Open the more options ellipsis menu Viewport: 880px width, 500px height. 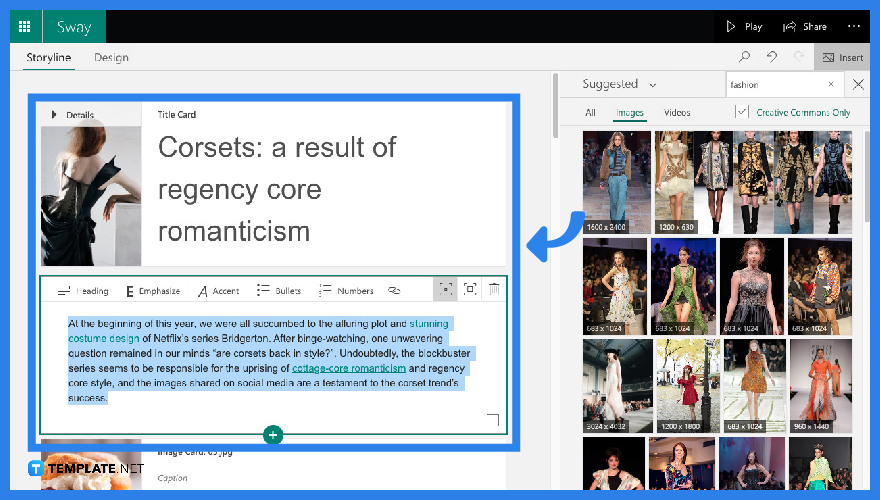click(x=854, y=26)
